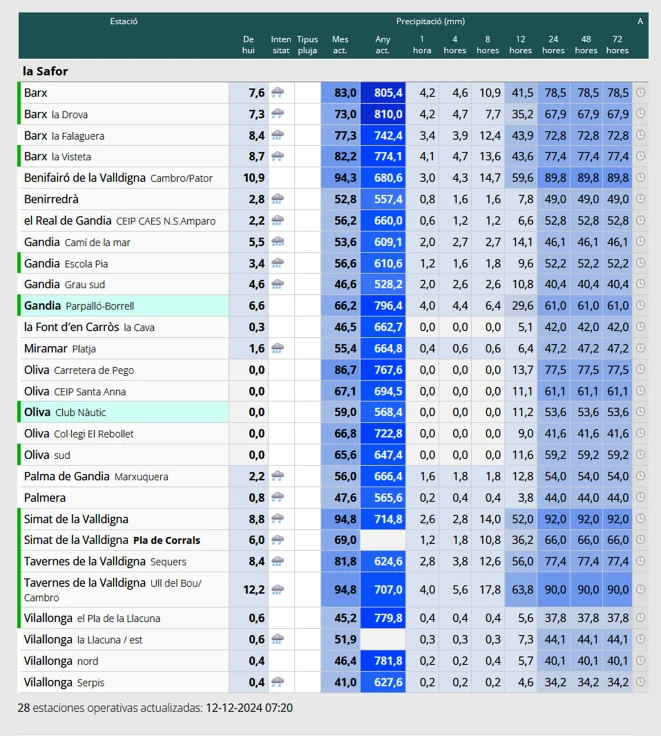Sort by the Intensitat column header
661x736 pixels.
[x=281, y=45]
